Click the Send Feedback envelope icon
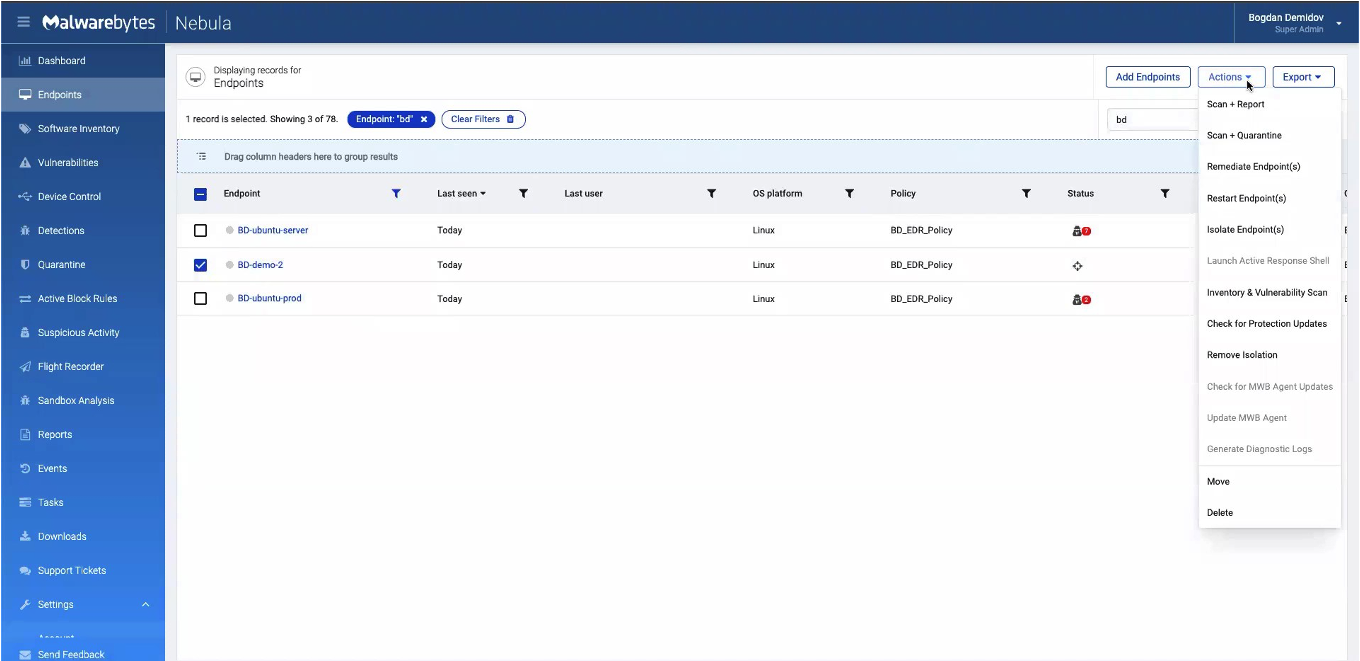The width and height of the screenshot is (1360, 661). (x=26, y=655)
